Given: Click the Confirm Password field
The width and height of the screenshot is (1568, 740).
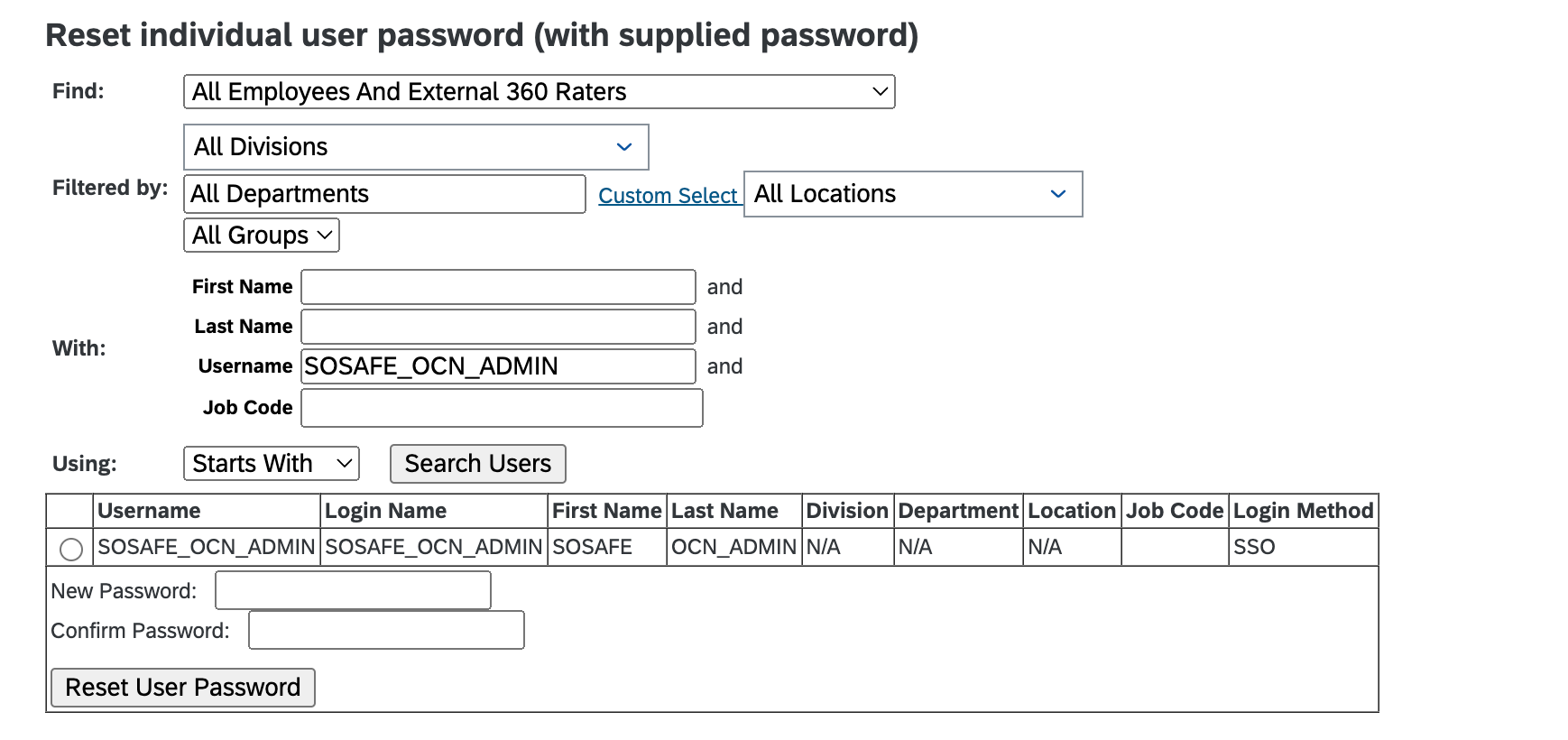Looking at the screenshot, I should click(x=386, y=631).
